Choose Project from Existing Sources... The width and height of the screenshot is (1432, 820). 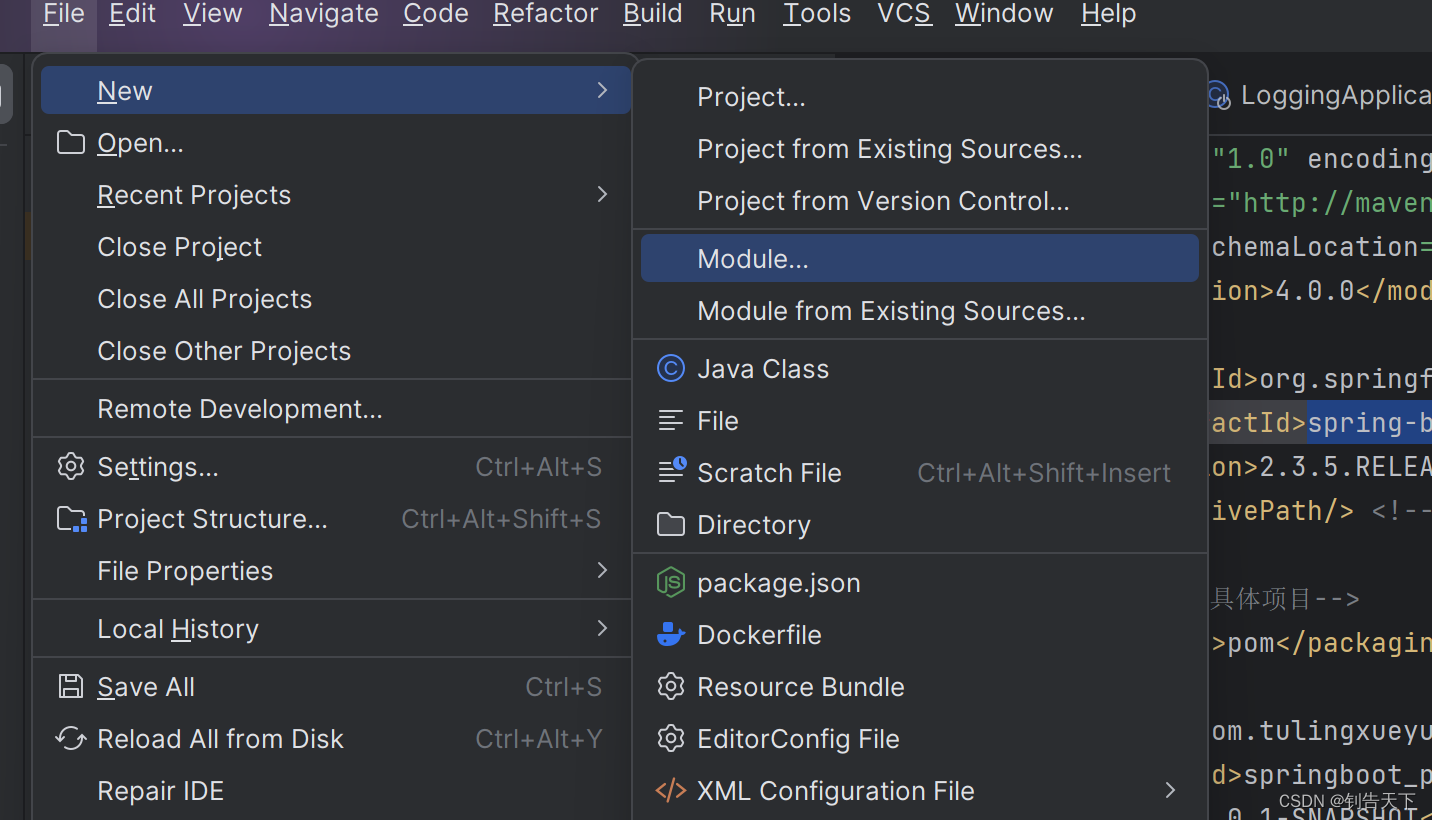click(920, 149)
